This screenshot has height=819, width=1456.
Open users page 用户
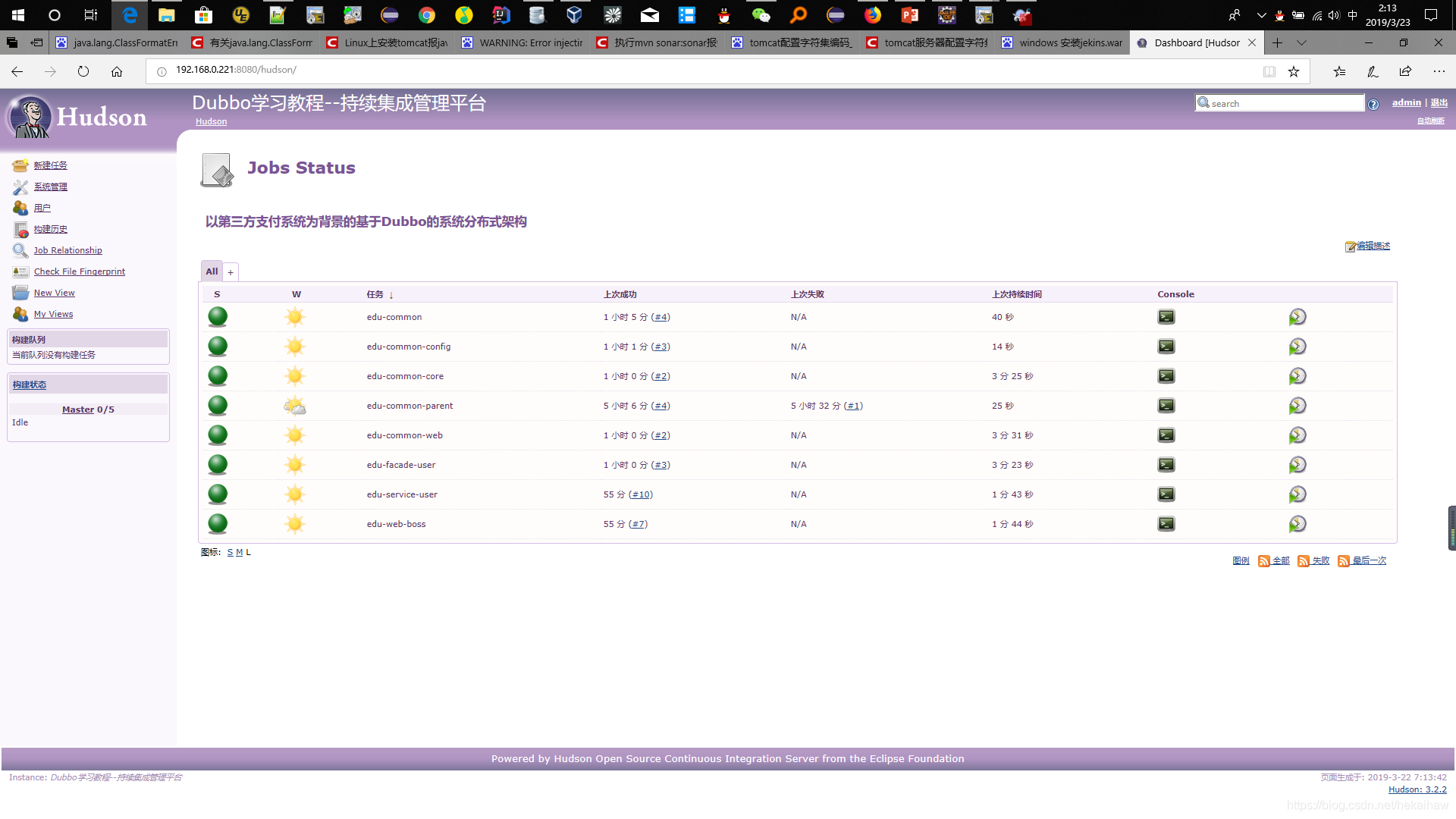coord(42,208)
